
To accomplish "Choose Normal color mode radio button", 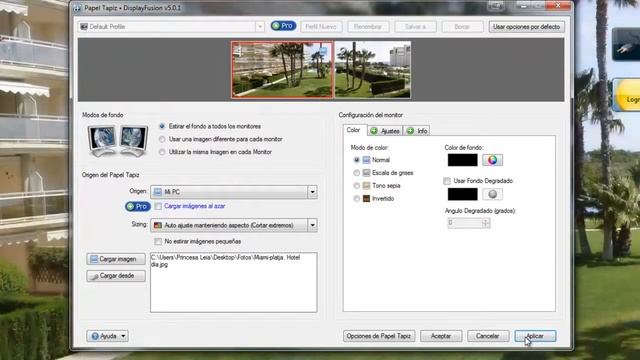I will coord(356,160).
